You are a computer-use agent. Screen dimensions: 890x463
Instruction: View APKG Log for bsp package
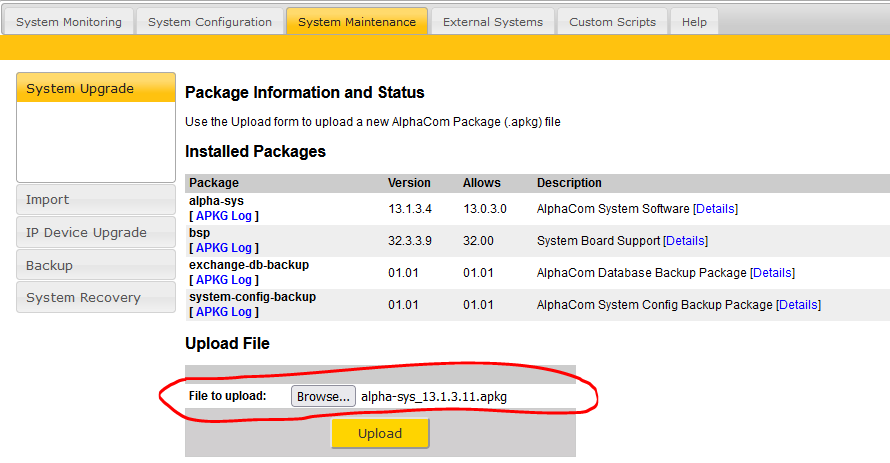point(224,248)
